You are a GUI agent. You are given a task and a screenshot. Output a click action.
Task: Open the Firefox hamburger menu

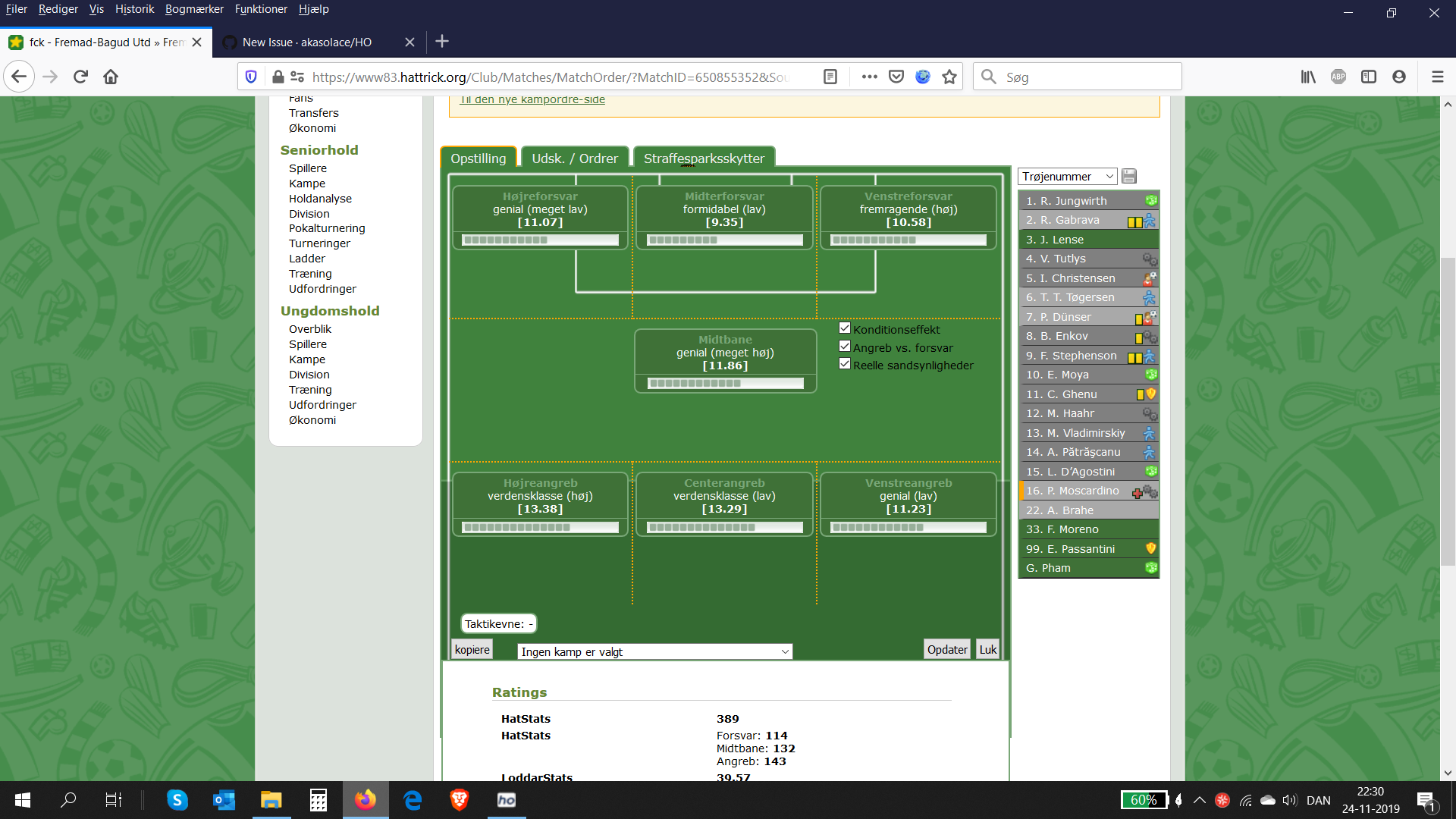pos(1437,77)
